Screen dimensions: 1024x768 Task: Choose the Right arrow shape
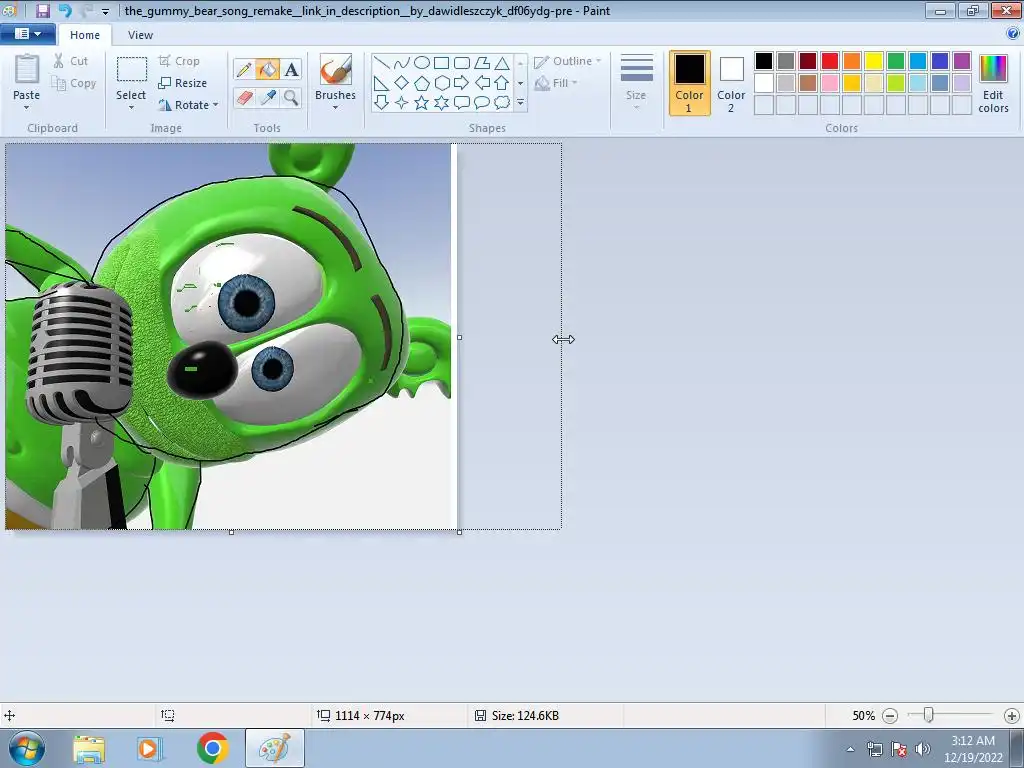coord(462,83)
